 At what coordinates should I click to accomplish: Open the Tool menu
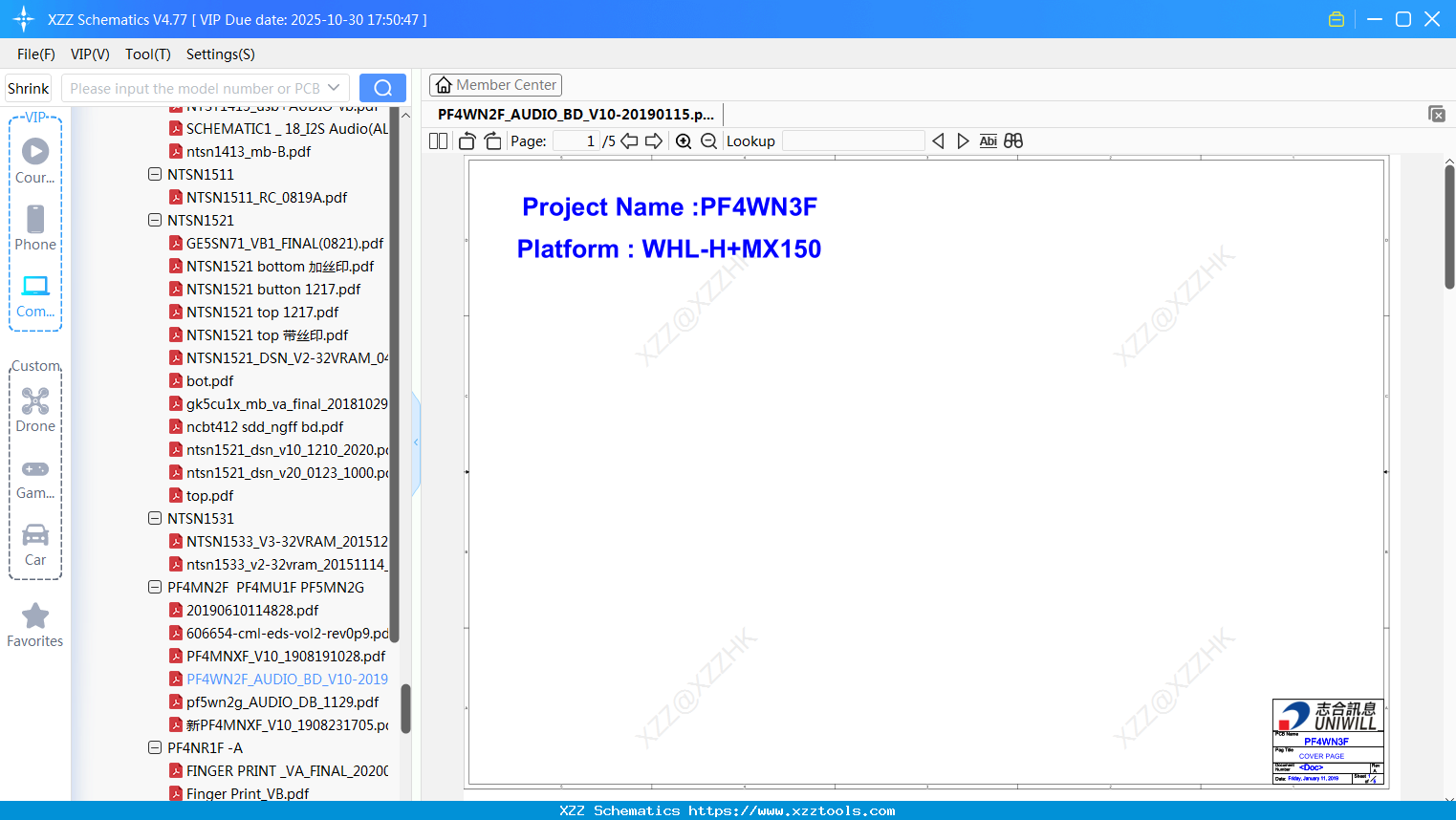click(x=148, y=54)
